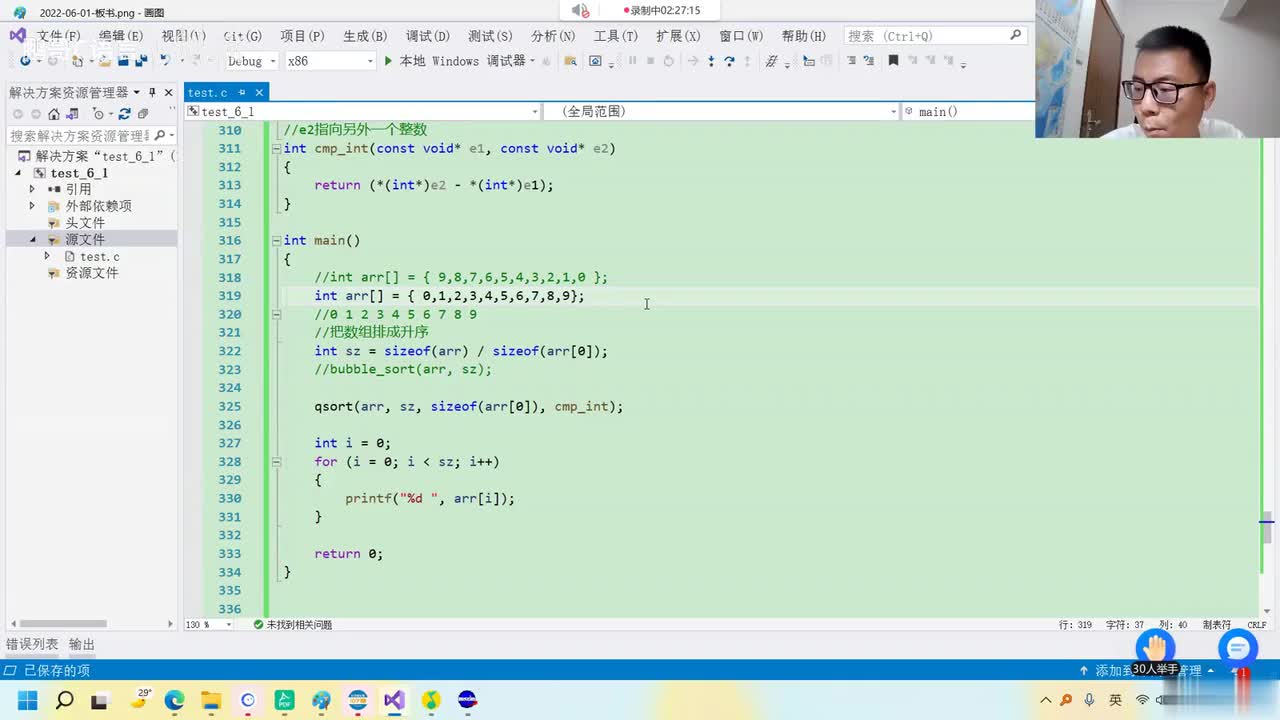Pin the Solution Explorer panel
The image size is (1280, 720).
click(152, 92)
